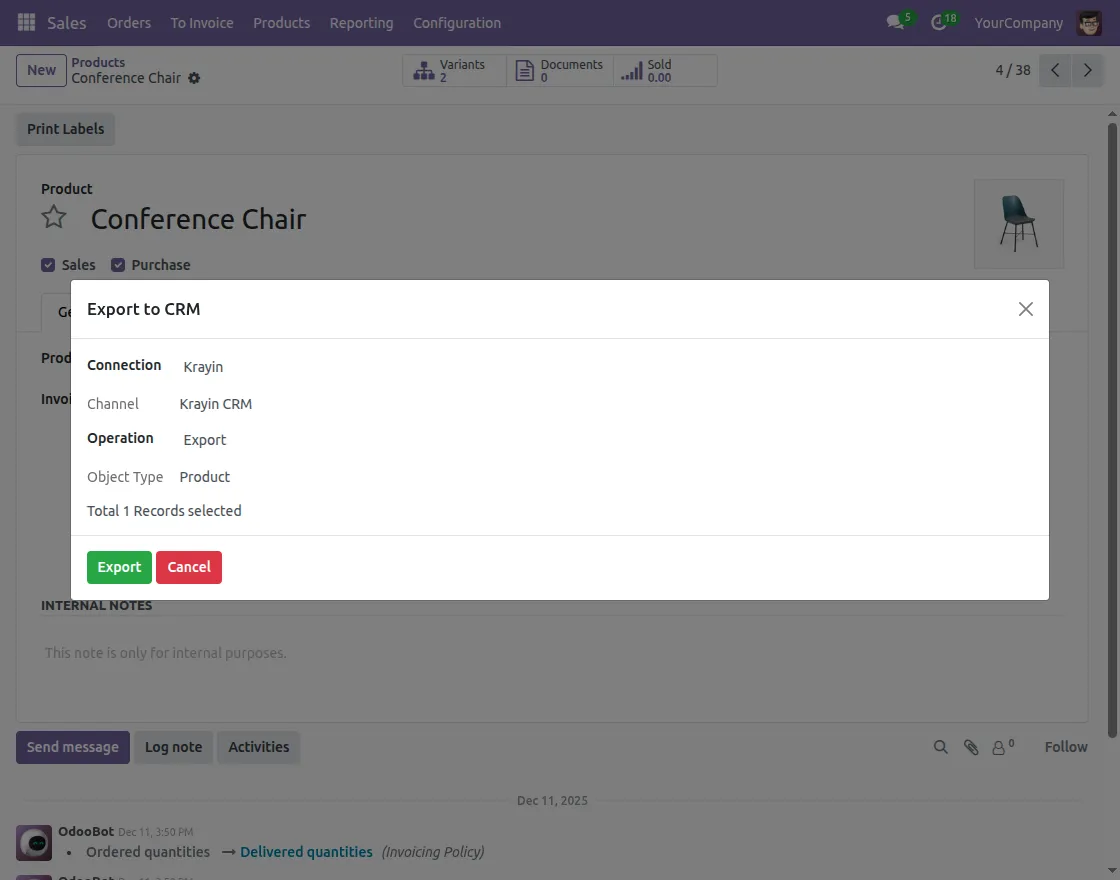1120x880 pixels.
Task: Open the YourCompany company switcher
Action: pyautogui.click(x=1019, y=23)
